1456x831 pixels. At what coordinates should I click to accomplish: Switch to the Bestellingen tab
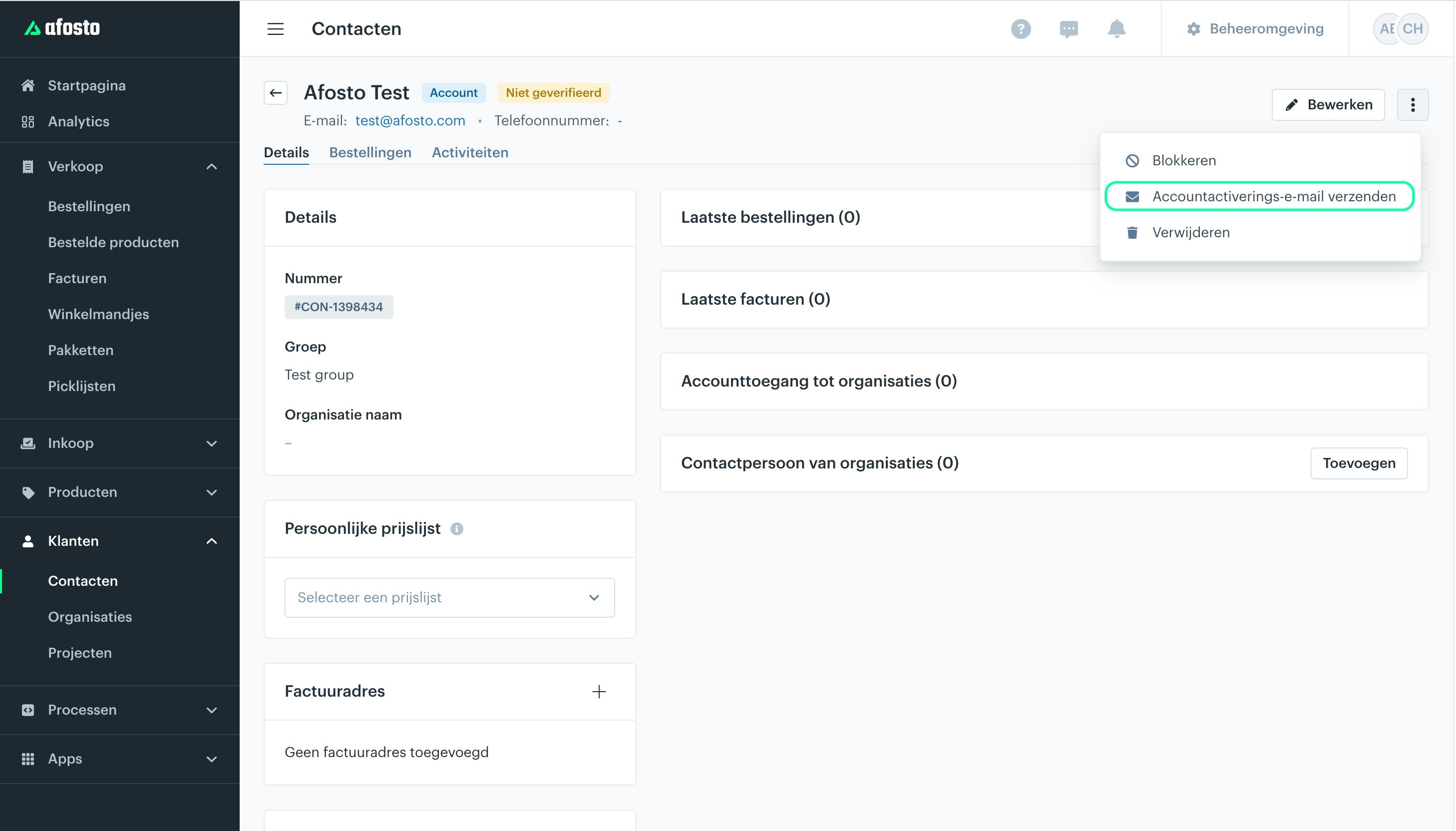click(x=370, y=152)
